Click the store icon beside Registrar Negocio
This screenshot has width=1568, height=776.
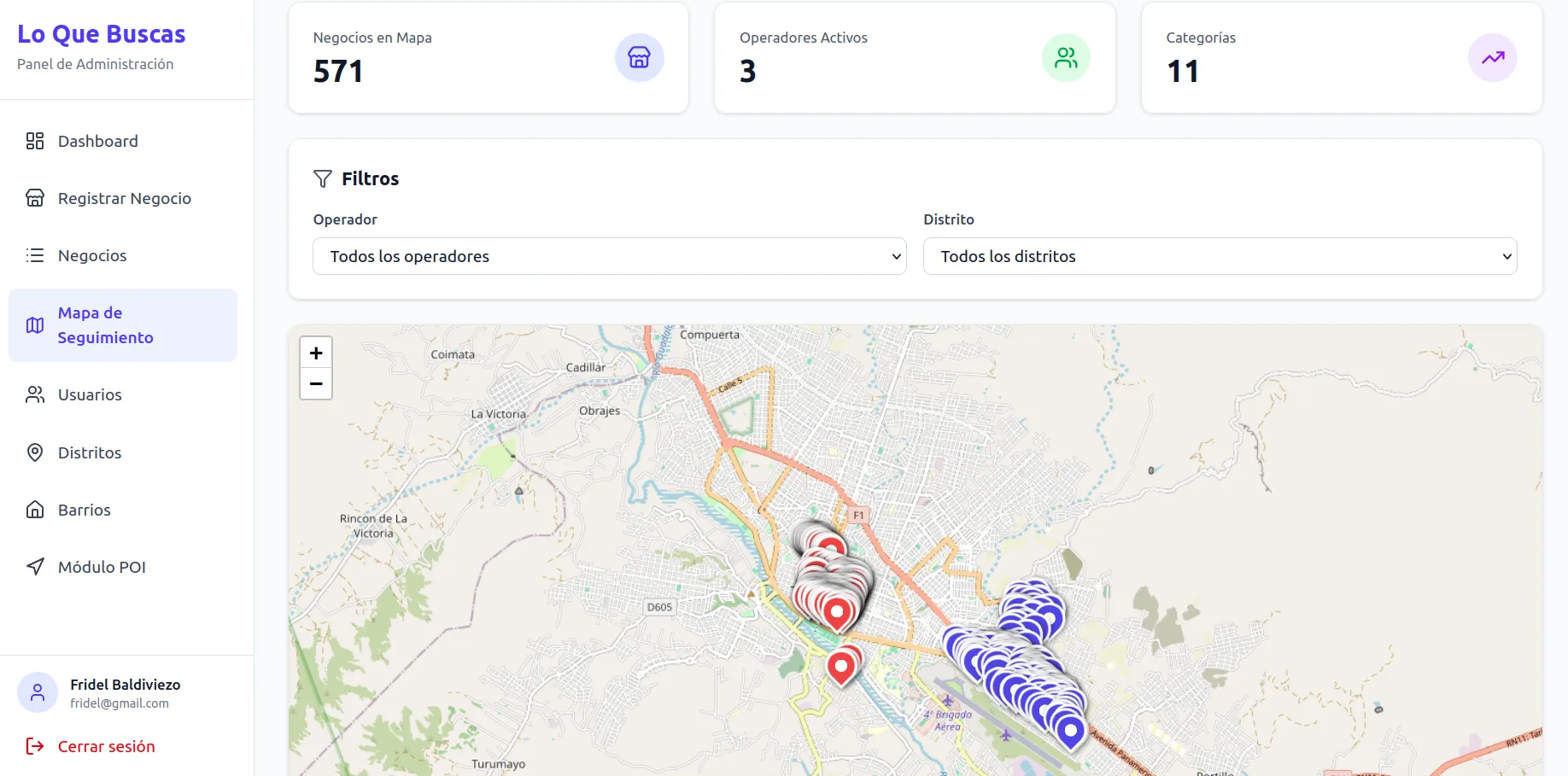click(35, 198)
